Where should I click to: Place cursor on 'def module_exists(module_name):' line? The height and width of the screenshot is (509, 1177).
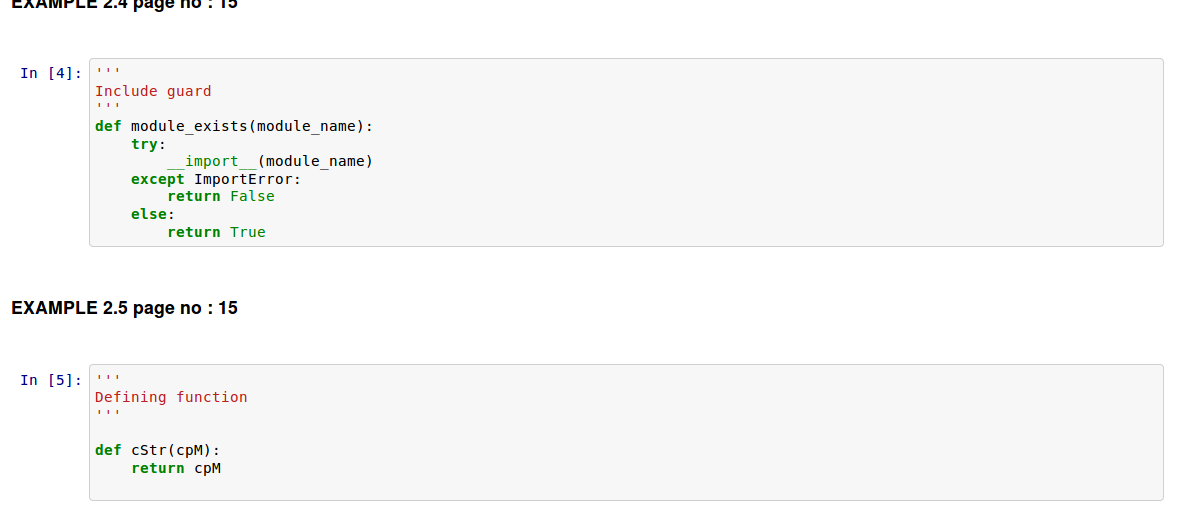click(x=233, y=127)
